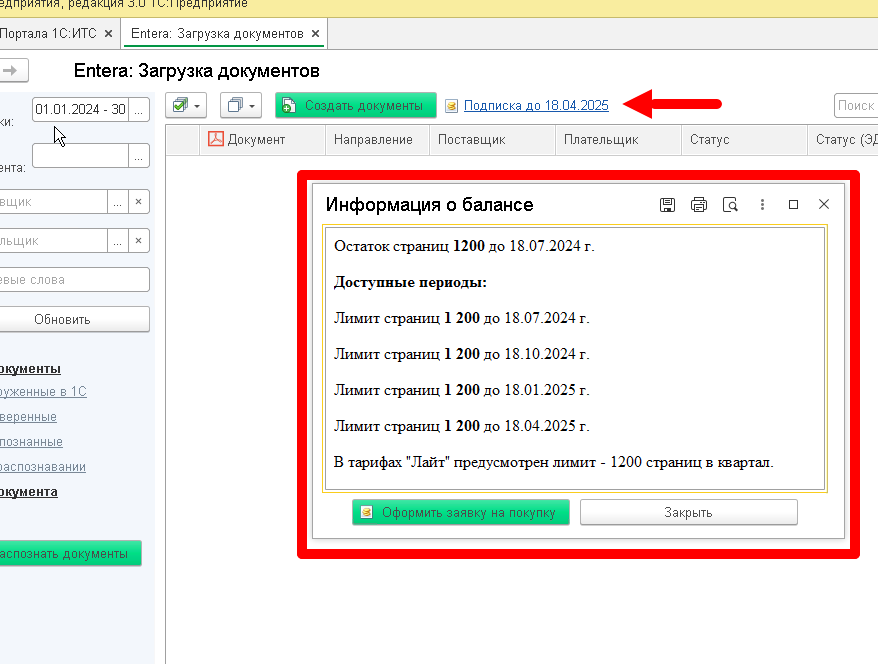The width and height of the screenshot is (878, 664).
Task: Open the documents loaded in 1С link
Action: click(43, 391)
